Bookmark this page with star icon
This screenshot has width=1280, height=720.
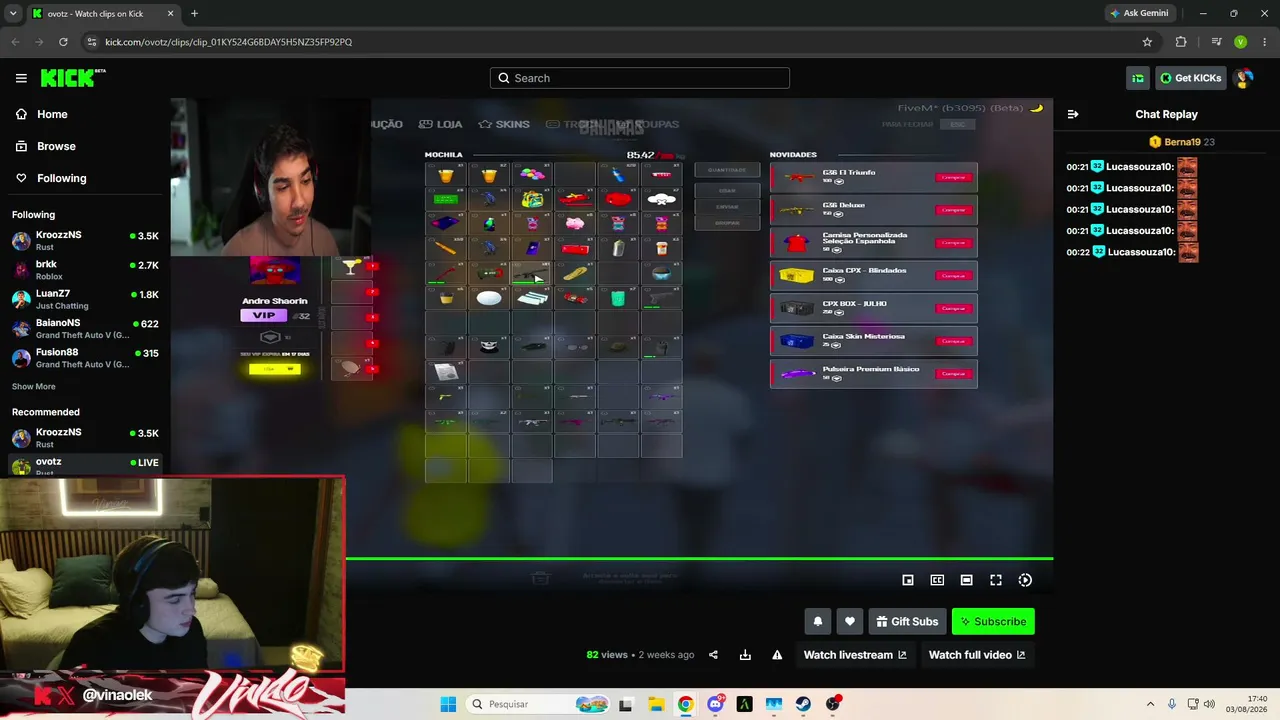point(1147,42)
